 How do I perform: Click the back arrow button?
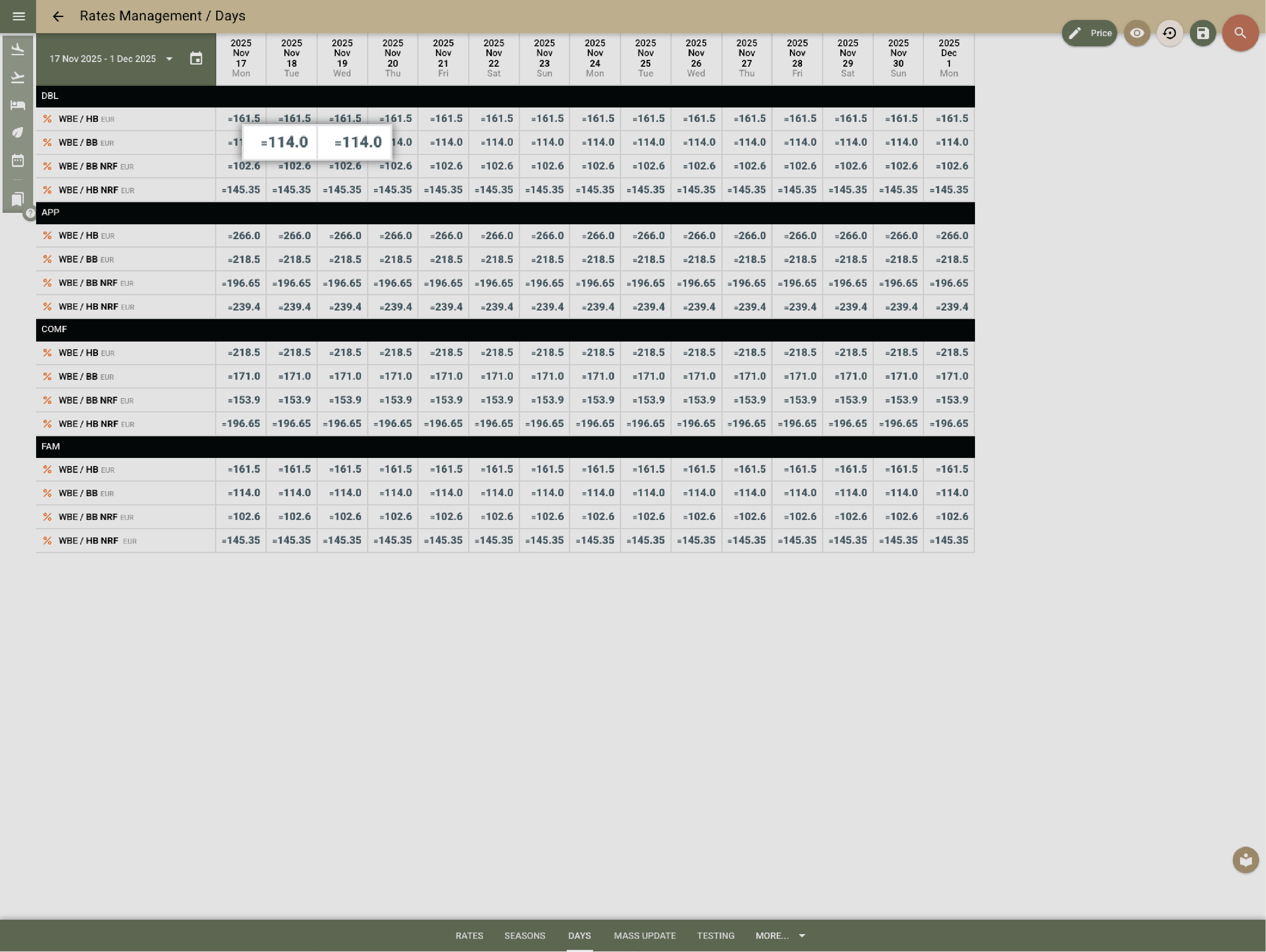click(x=58, y=16)
